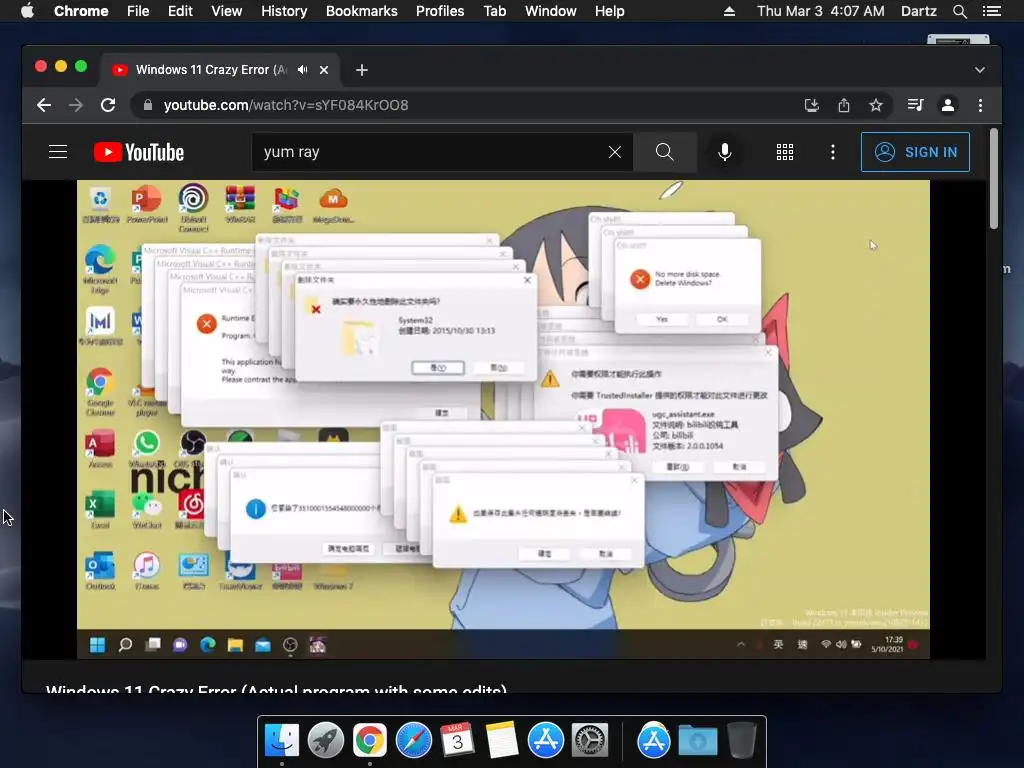
Task: Bookmark this page with the star
Action: [x=876, y=105]
